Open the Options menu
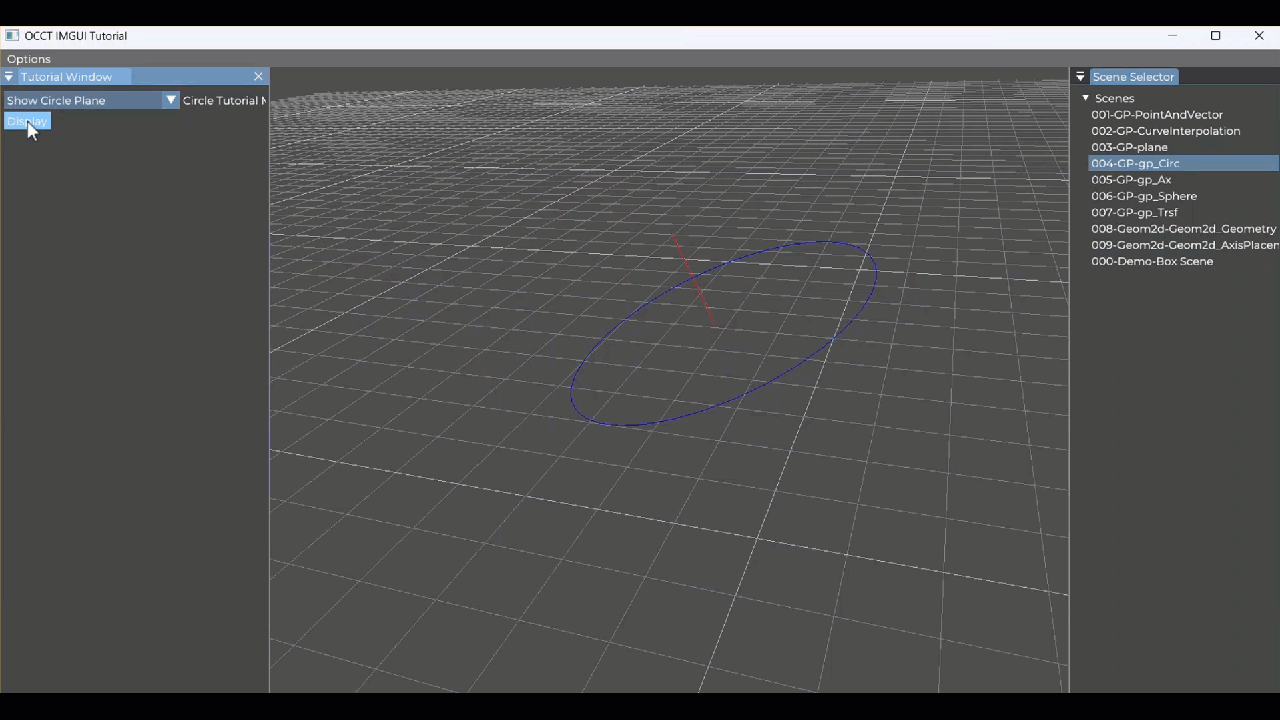Viewport: 1280px width, 720px height. coord(28,59)
